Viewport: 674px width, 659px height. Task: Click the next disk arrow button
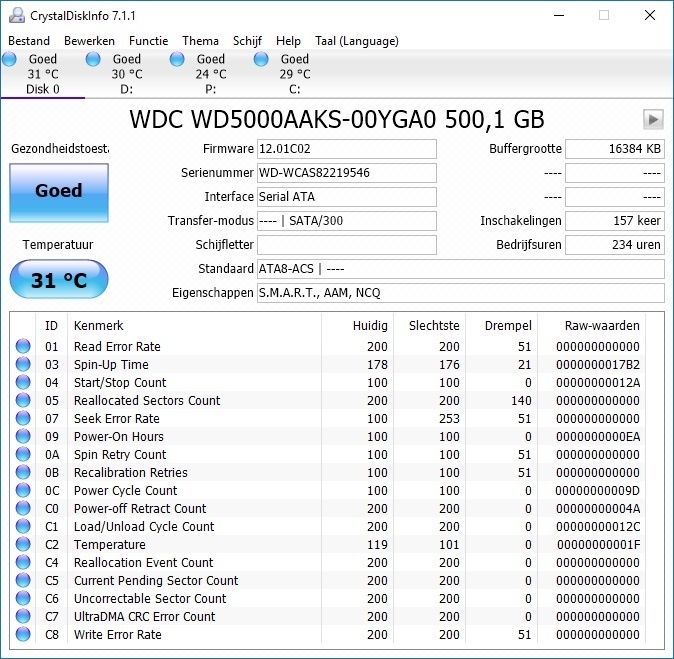(653, 119)
